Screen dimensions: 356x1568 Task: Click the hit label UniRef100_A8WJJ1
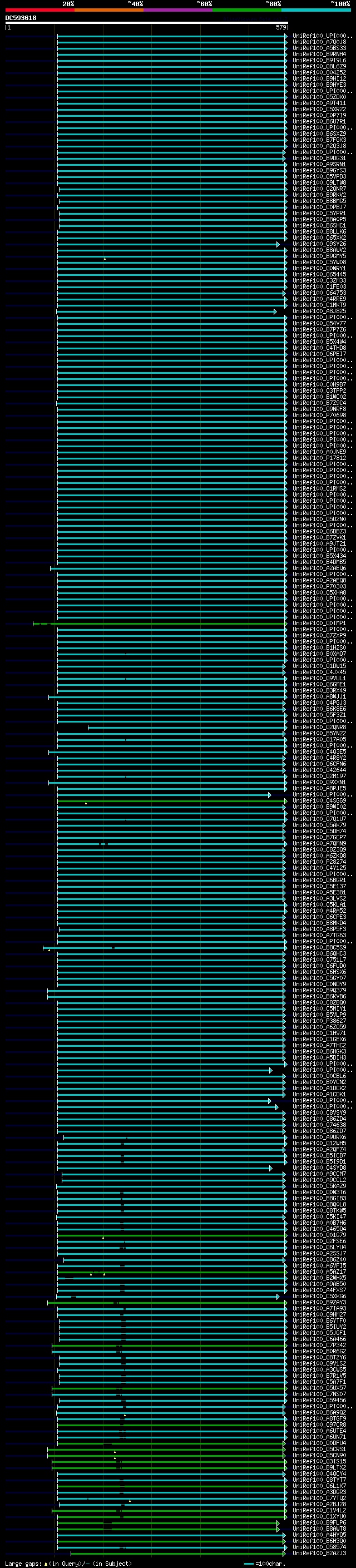[x=319, y=697]
